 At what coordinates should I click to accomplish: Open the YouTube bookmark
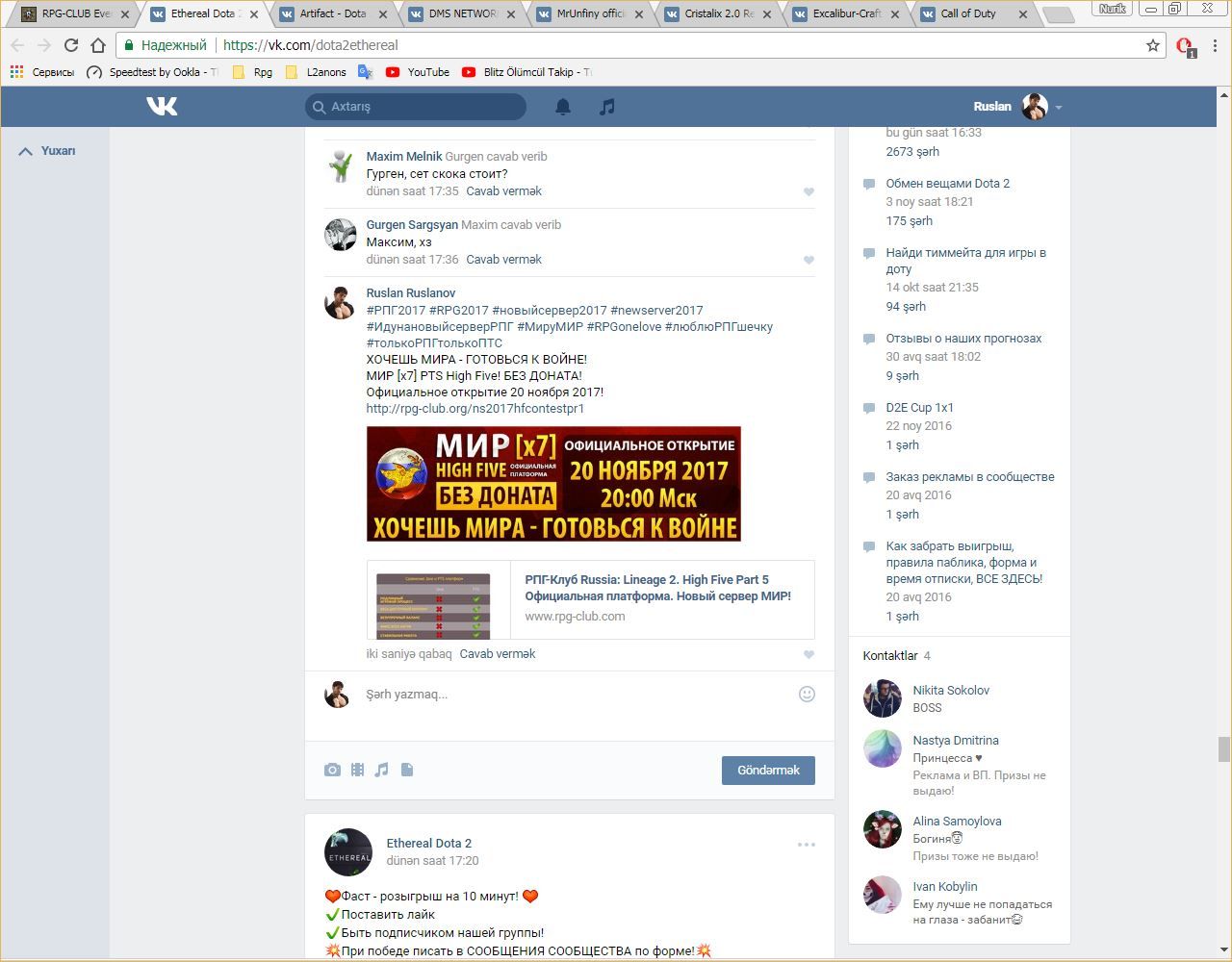[418, 72]
